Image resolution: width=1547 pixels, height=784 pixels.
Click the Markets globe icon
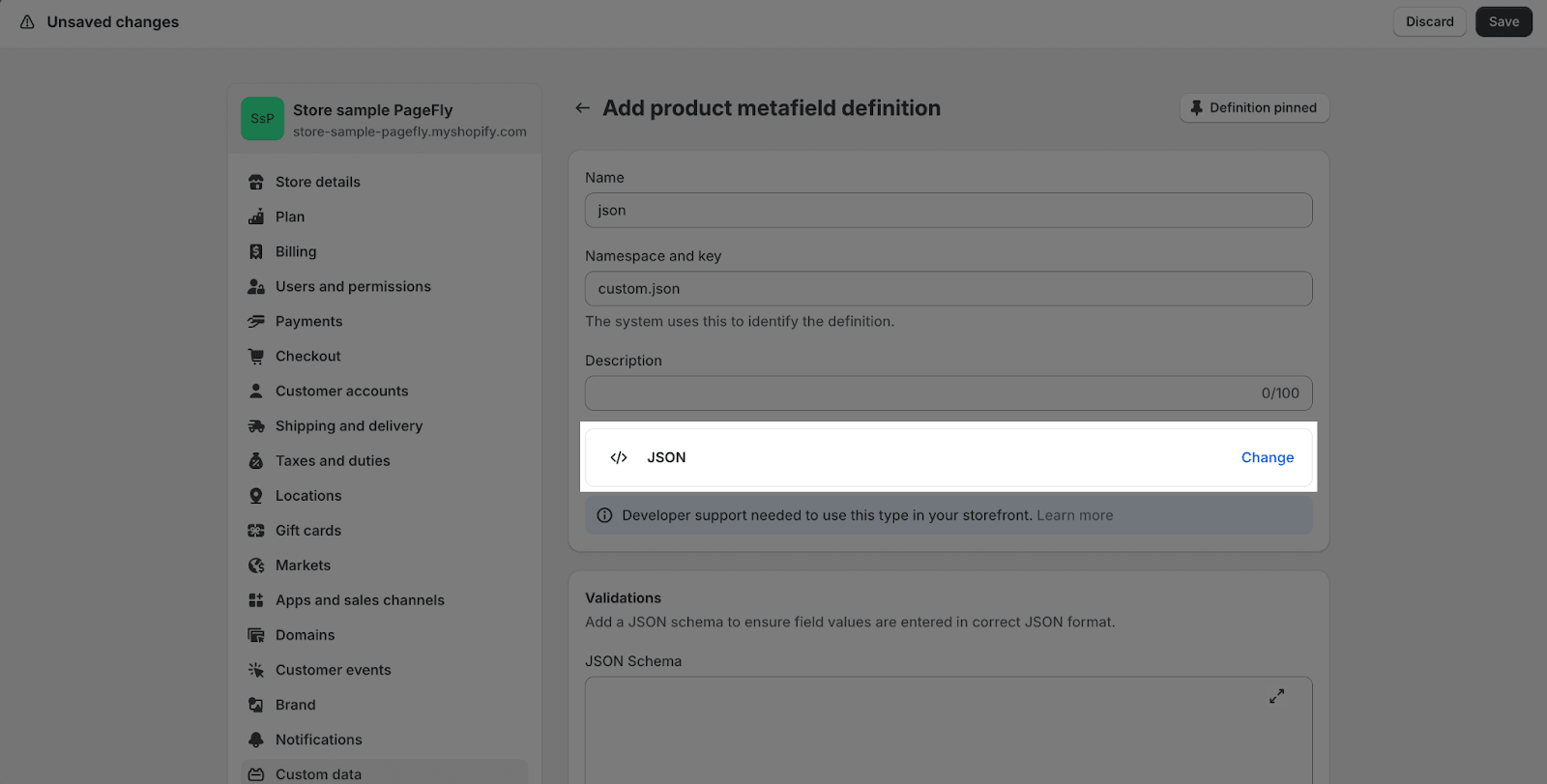256,566
